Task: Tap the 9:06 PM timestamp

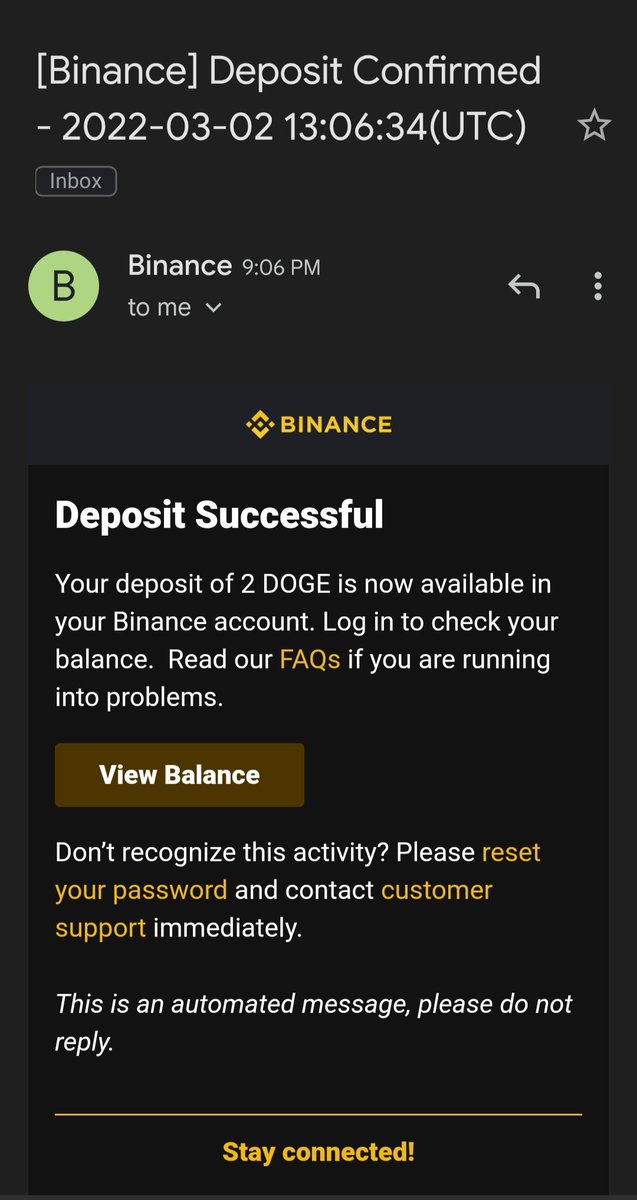Action: (281, 267)
